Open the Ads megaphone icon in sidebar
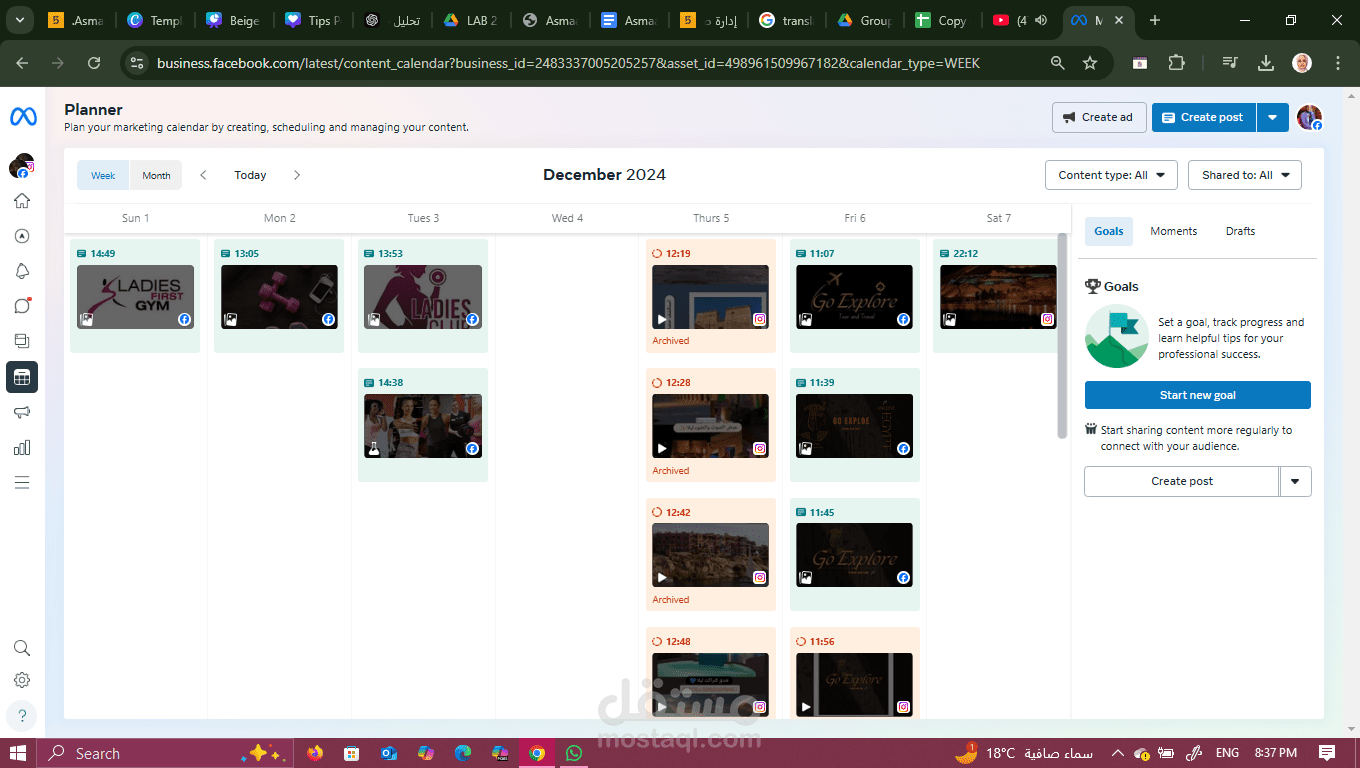1360x768 pixels. pyautogui.click(x=22, y=412)
